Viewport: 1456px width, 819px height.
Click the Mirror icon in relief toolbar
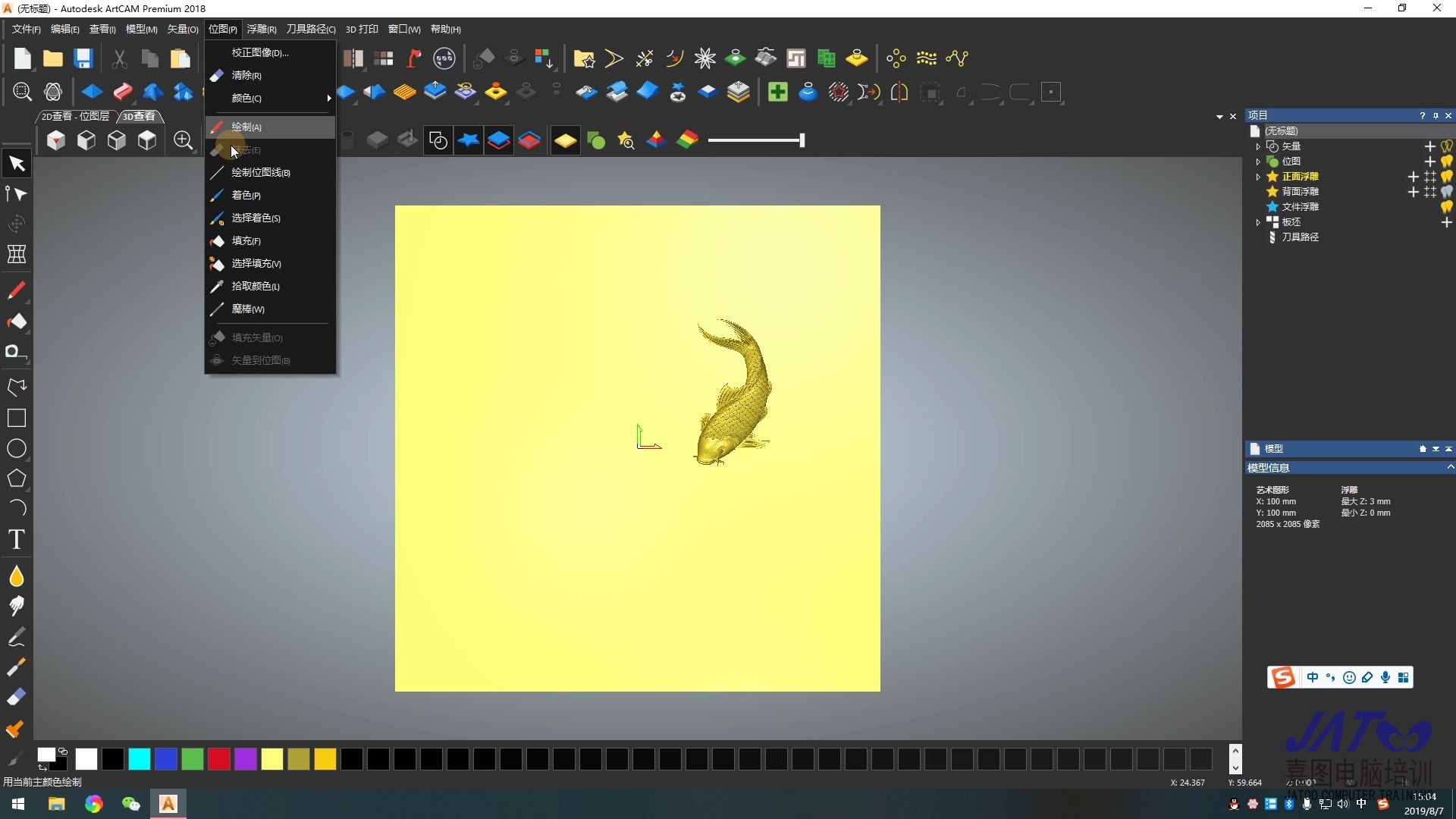point(899,93)
